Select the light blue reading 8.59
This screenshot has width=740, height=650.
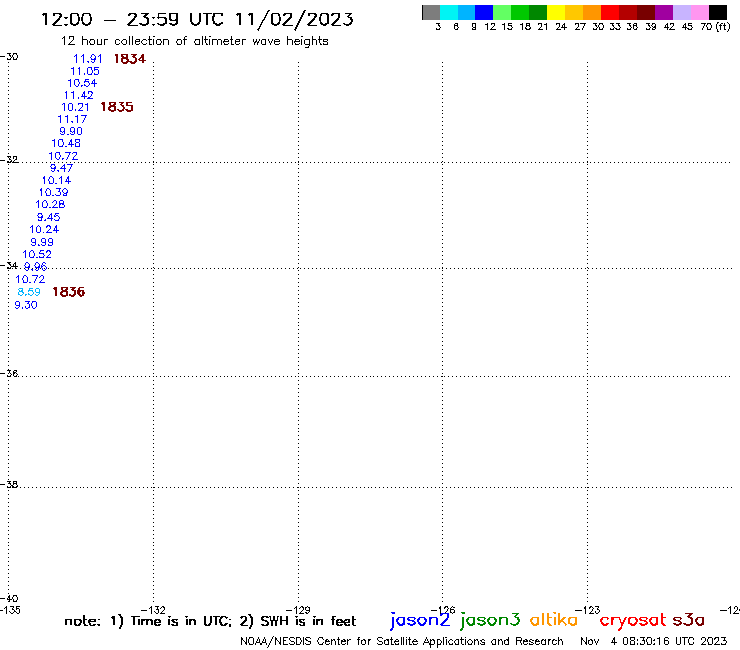(29, 292)
